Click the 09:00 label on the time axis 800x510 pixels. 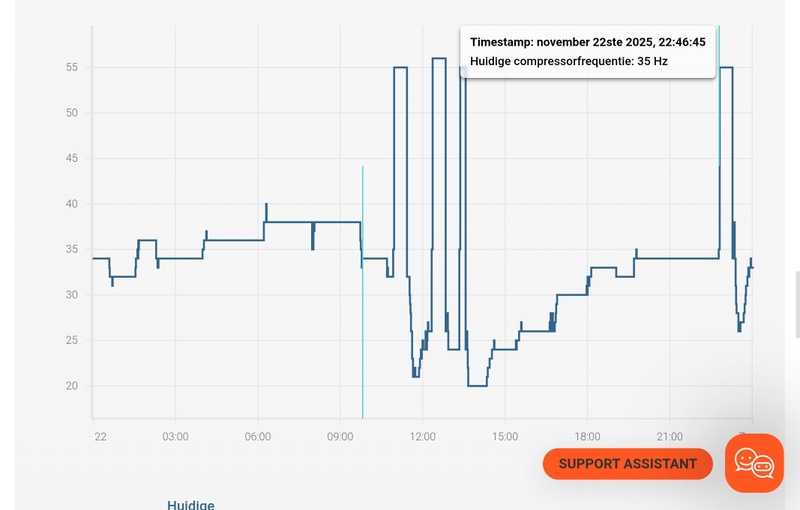(340, 437)
